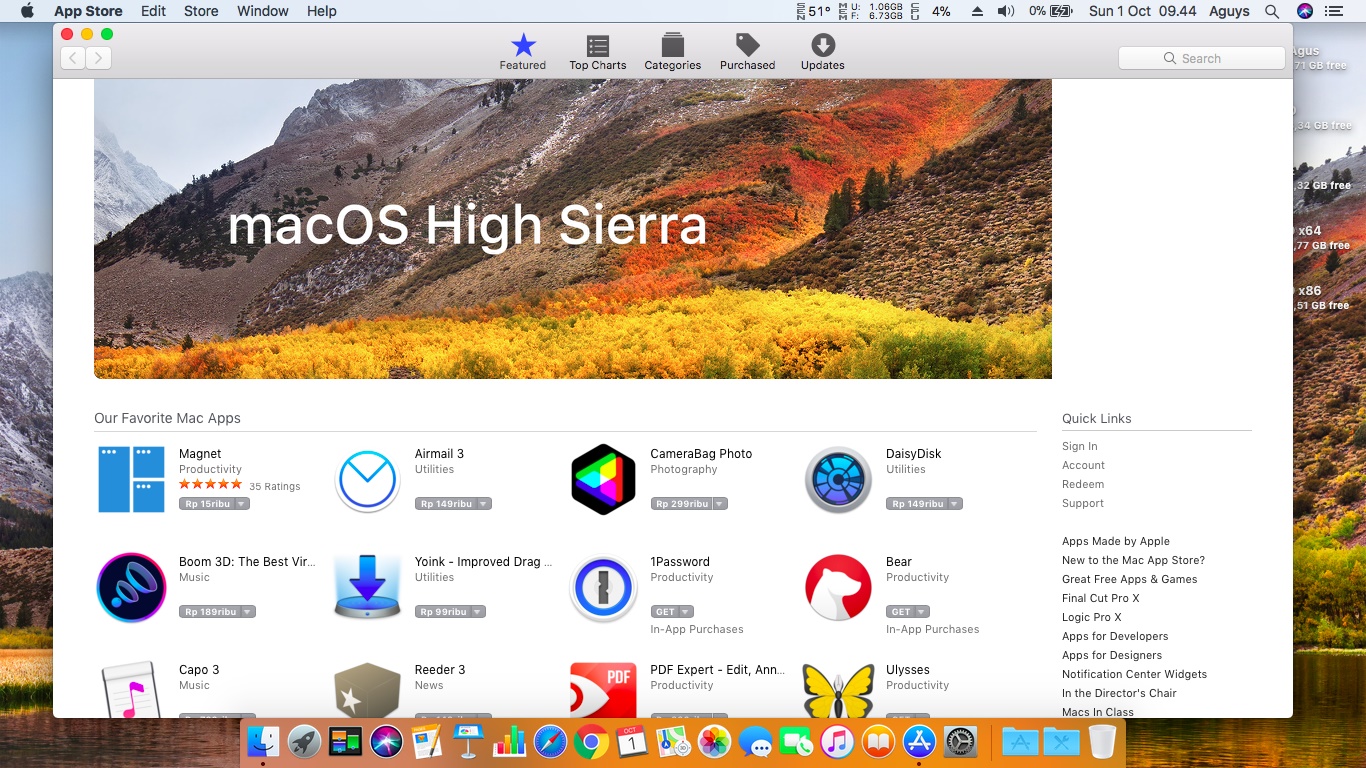The height and width of the screenshot is (768, 1366).
Task: Open the Yoink app icon
Action: click(x=367, y=588)
